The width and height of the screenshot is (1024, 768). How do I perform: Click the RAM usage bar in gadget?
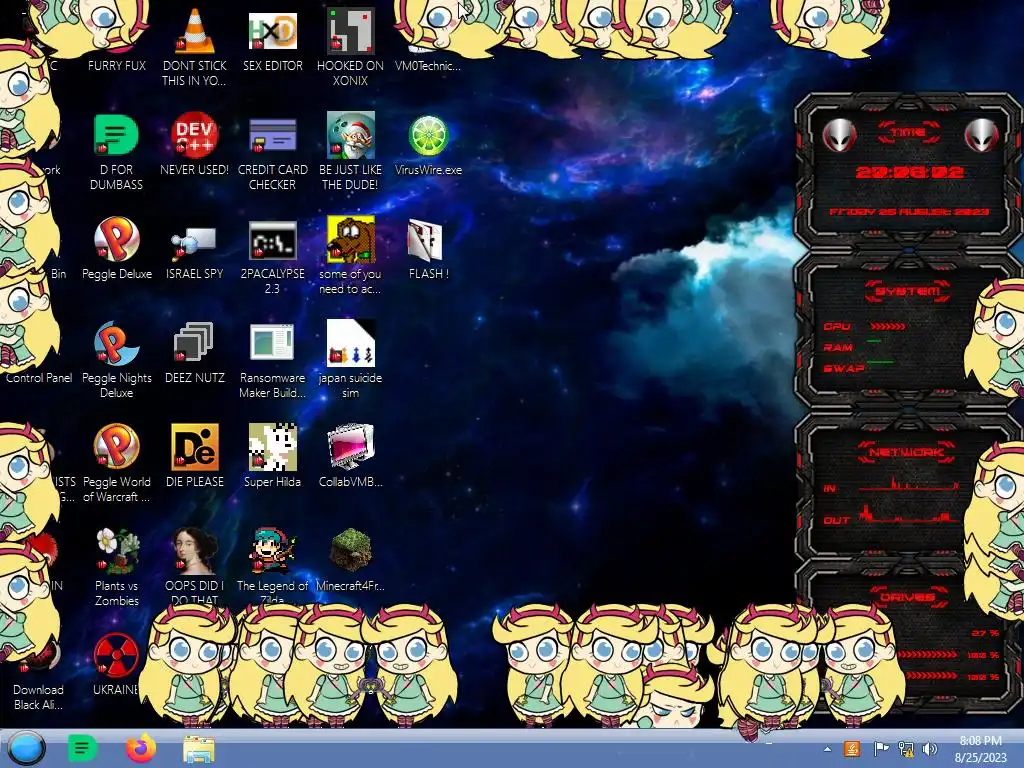(x=874, y=341)
